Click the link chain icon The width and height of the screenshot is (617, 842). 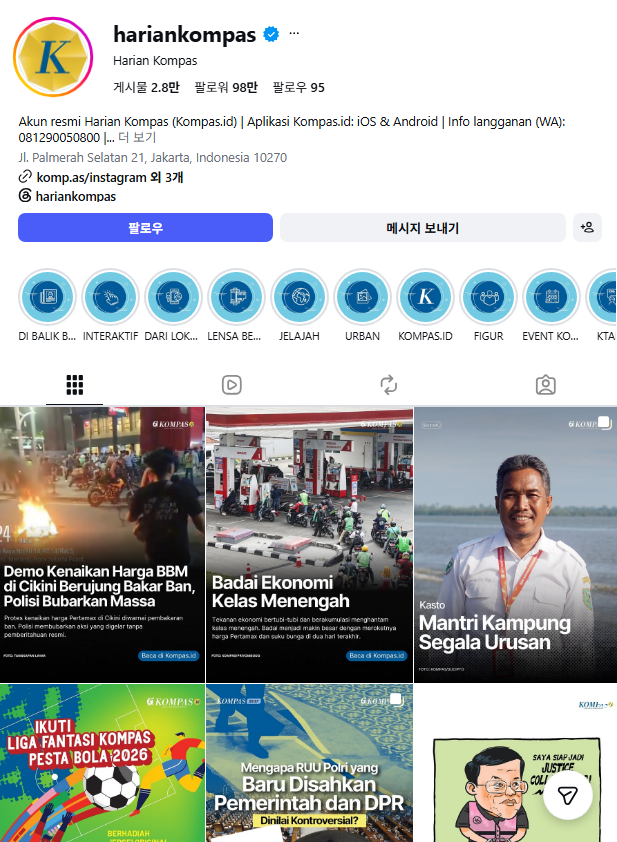click(25, 177)
